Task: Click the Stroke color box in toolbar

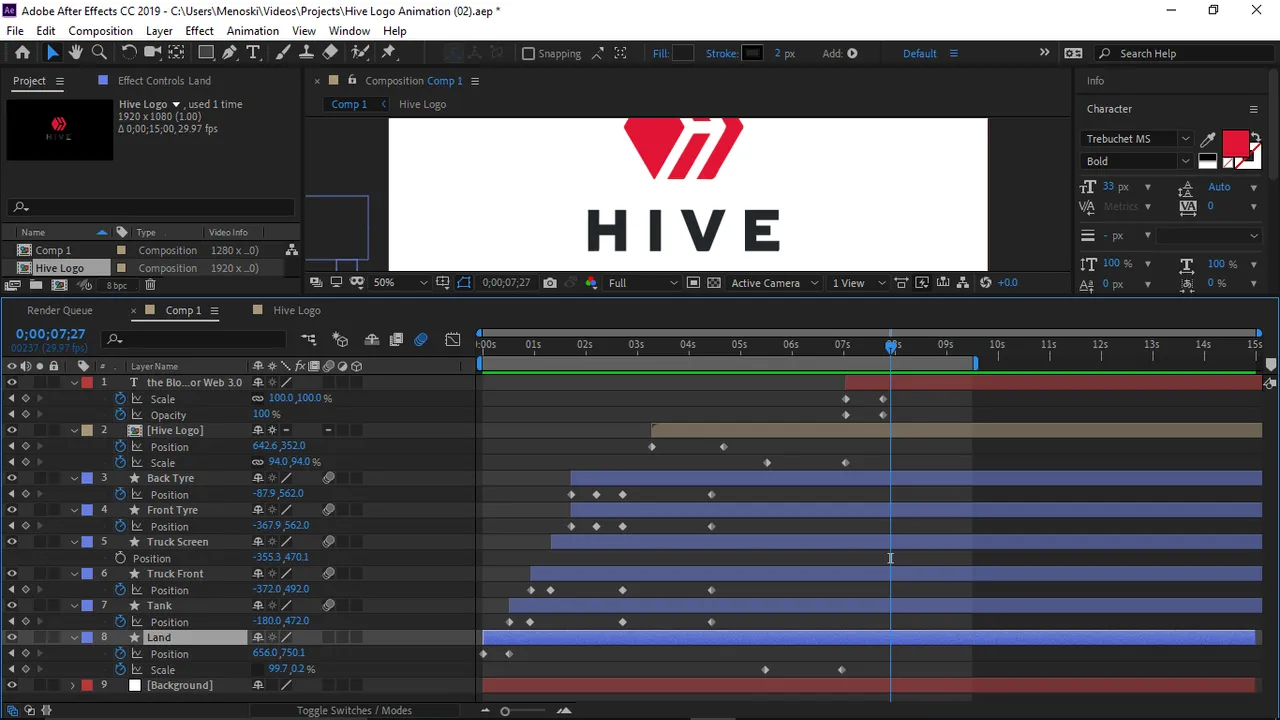Action: click(753, 54)
